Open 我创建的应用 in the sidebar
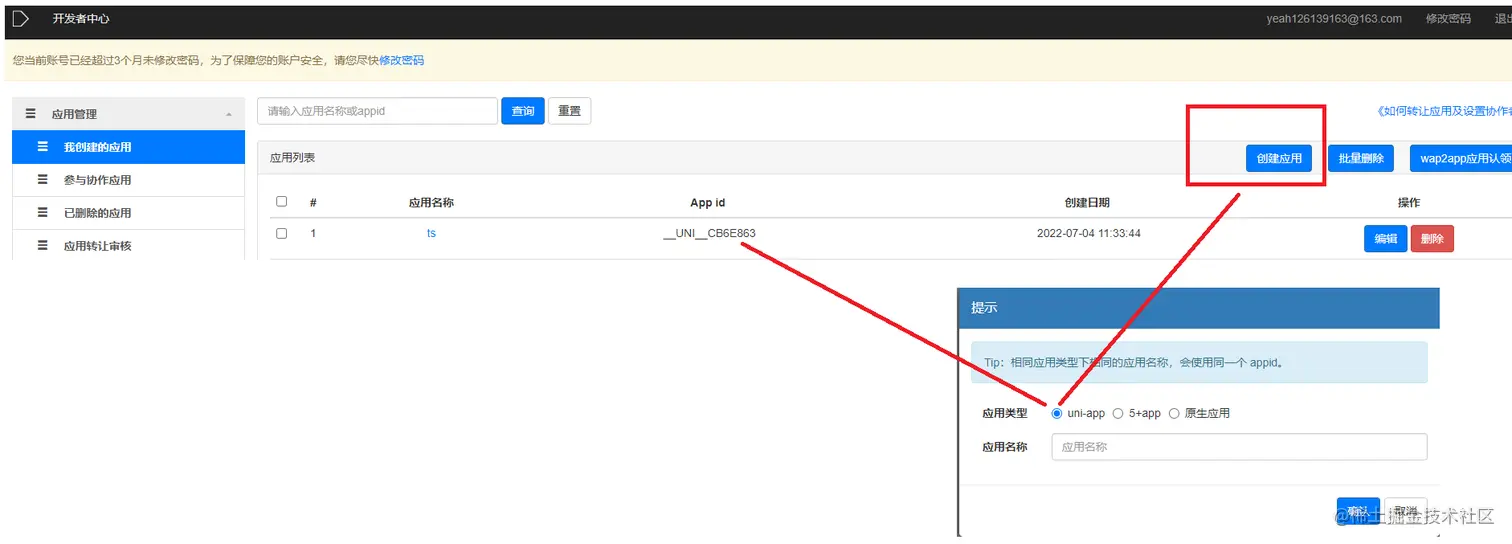The height and width of the screenshot is (544, 1512). pos(128,147)
